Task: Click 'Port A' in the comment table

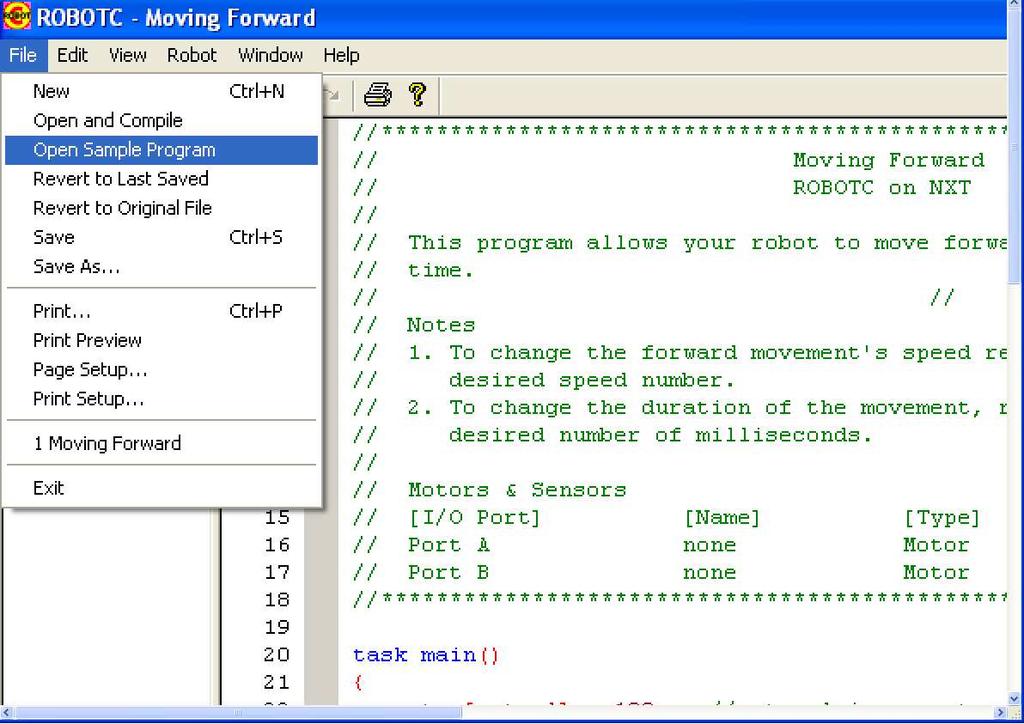Action: [449, 545]
